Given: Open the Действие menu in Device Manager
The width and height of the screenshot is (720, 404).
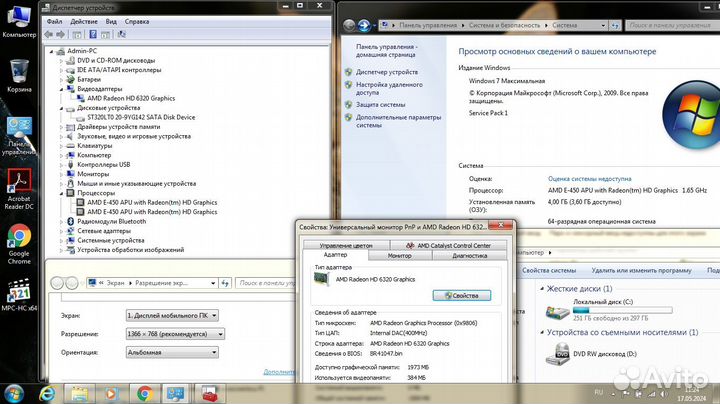Looking at the screenshot, I should coord(84,22).
